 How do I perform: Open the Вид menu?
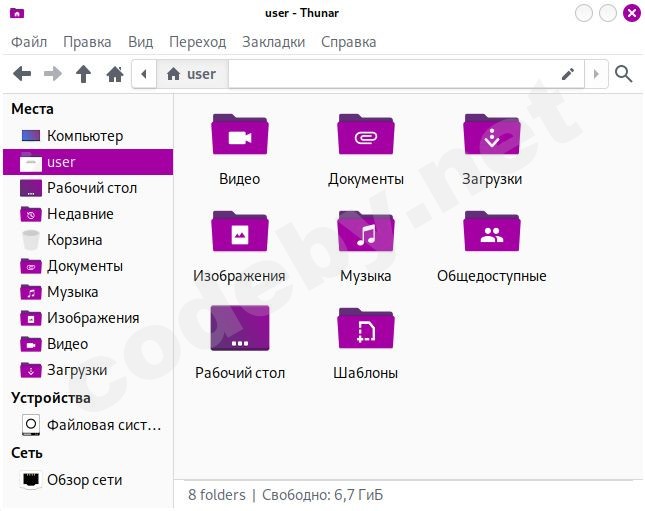tap(141, 42)
